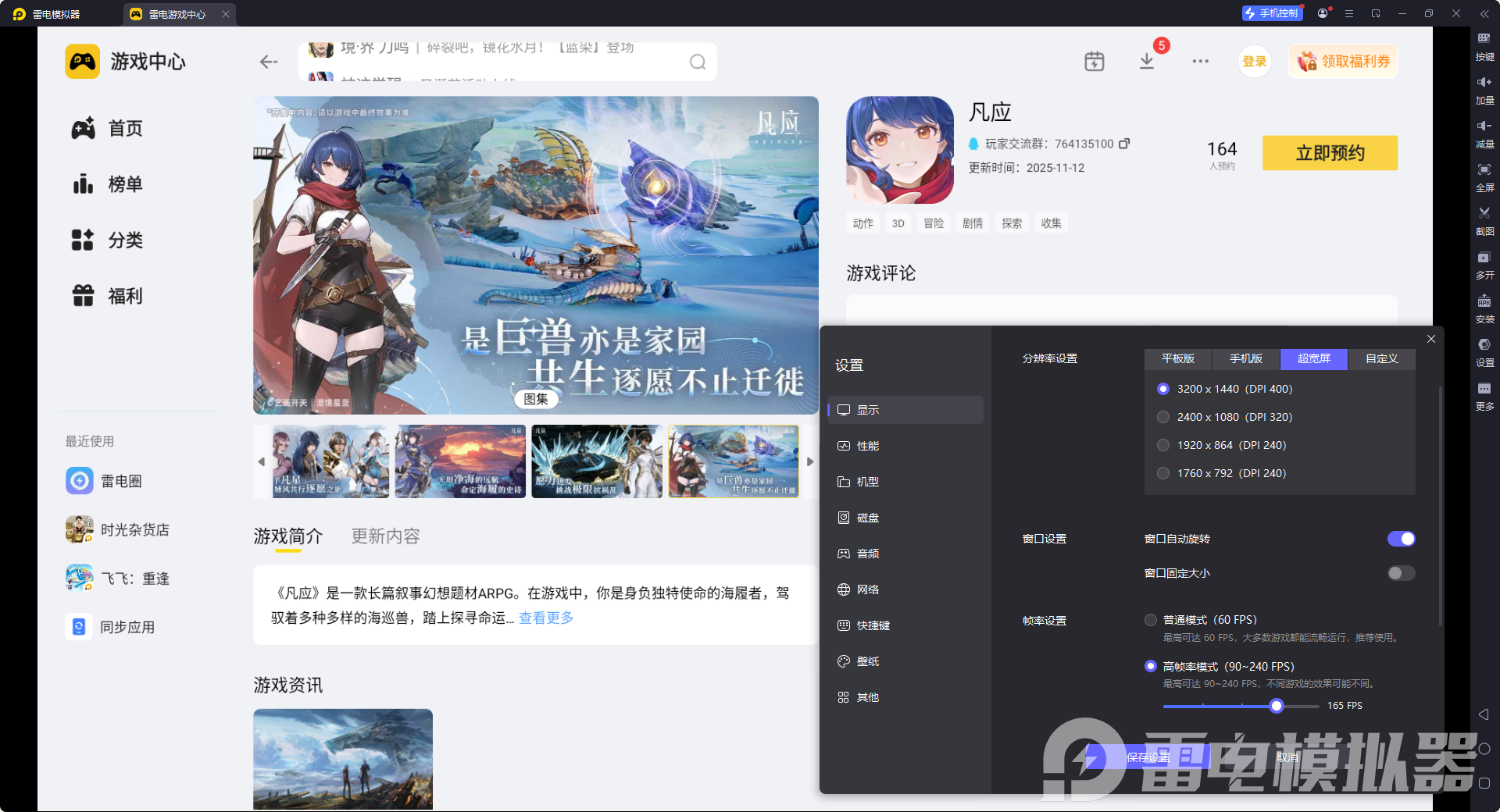Open 雷电圈 from recently used
The height and width of the screenshot is (812, 1500).
click(x=104, y=481)
